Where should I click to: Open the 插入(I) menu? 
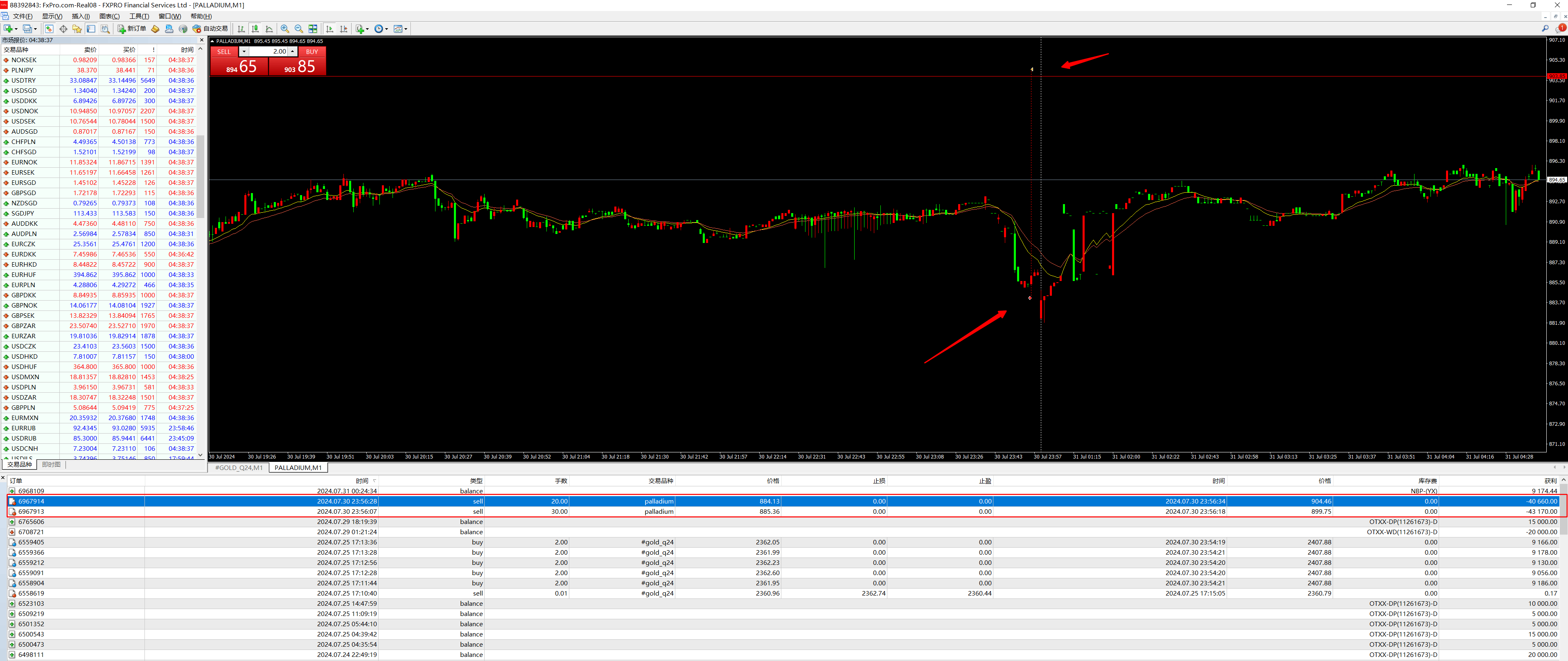[x=80, y=16]
